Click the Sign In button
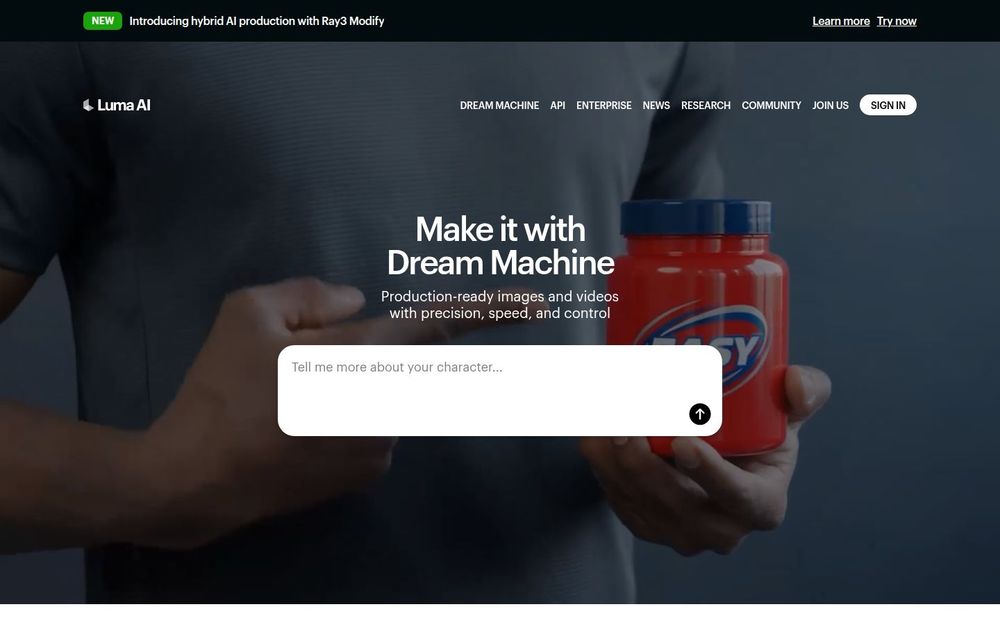This screenshot has height=625, width=1000. (x=888, y=105)
